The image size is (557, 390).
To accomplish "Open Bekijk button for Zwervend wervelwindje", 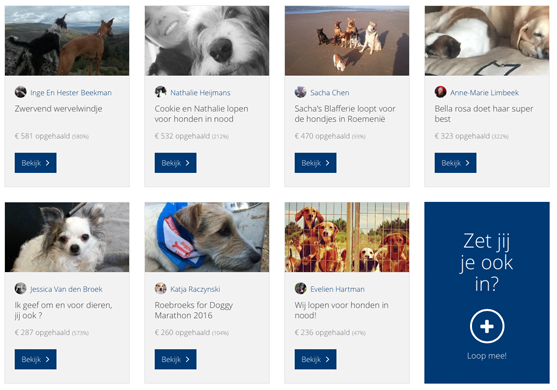I will click(36, 163).
